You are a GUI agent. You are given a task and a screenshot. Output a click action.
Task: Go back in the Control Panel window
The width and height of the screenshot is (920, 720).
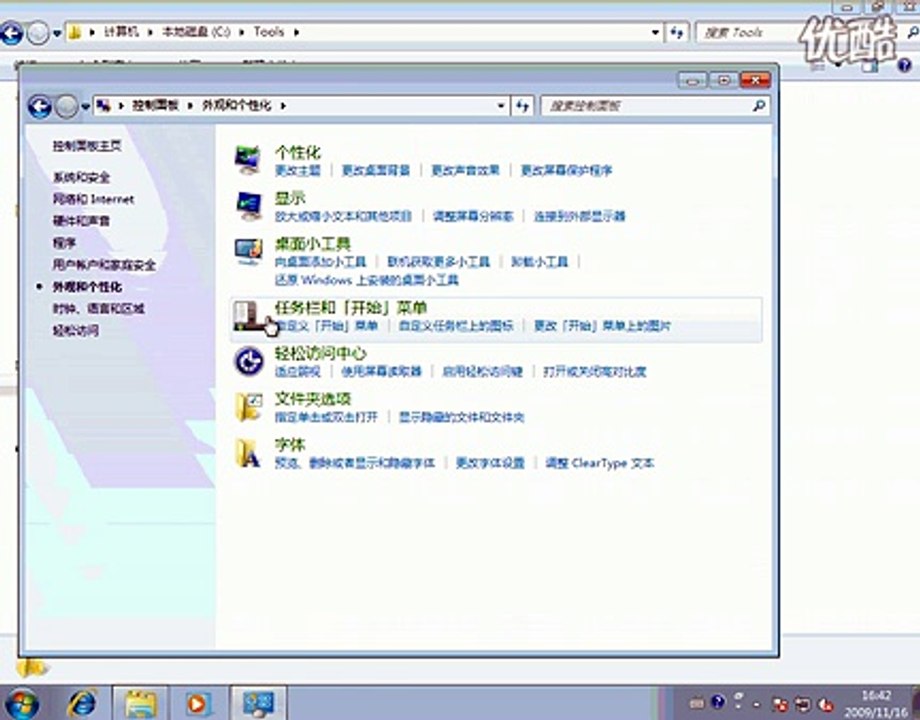40,107
